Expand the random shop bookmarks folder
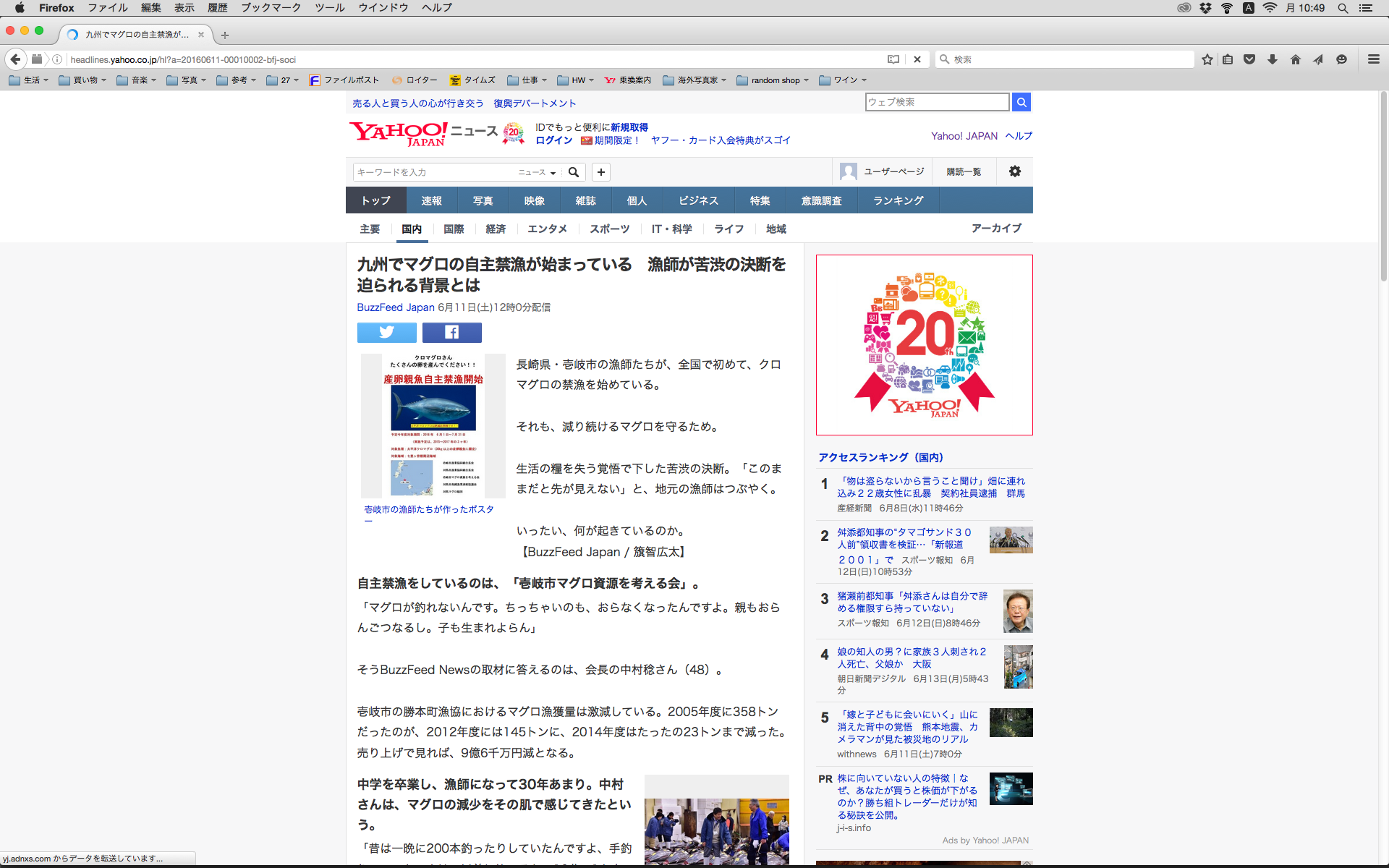The height and width of the screenshot is (868, 1389). pyautogui.click(x=773, y=80)
